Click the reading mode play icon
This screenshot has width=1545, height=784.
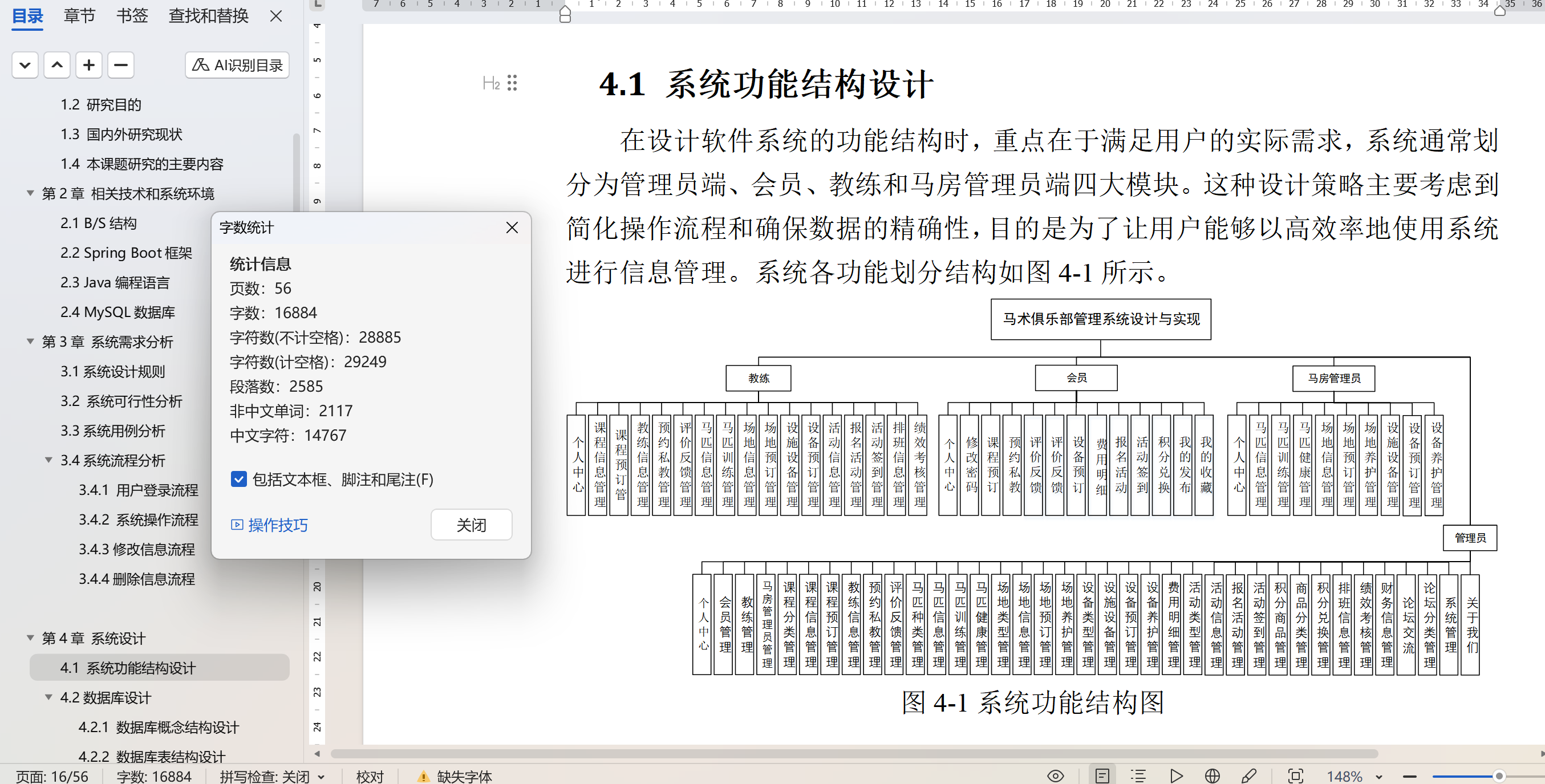point(1175,775)
